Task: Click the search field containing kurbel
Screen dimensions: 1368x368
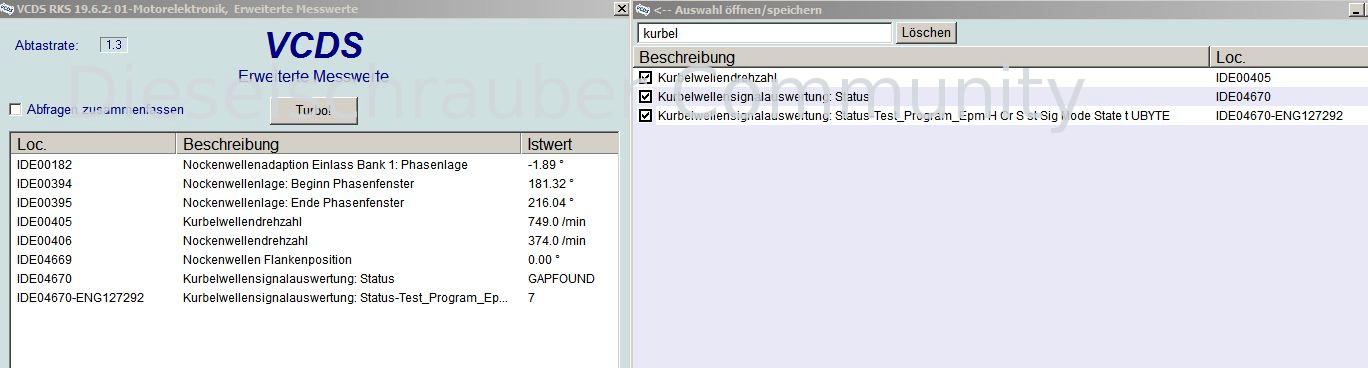Action: 764,33
